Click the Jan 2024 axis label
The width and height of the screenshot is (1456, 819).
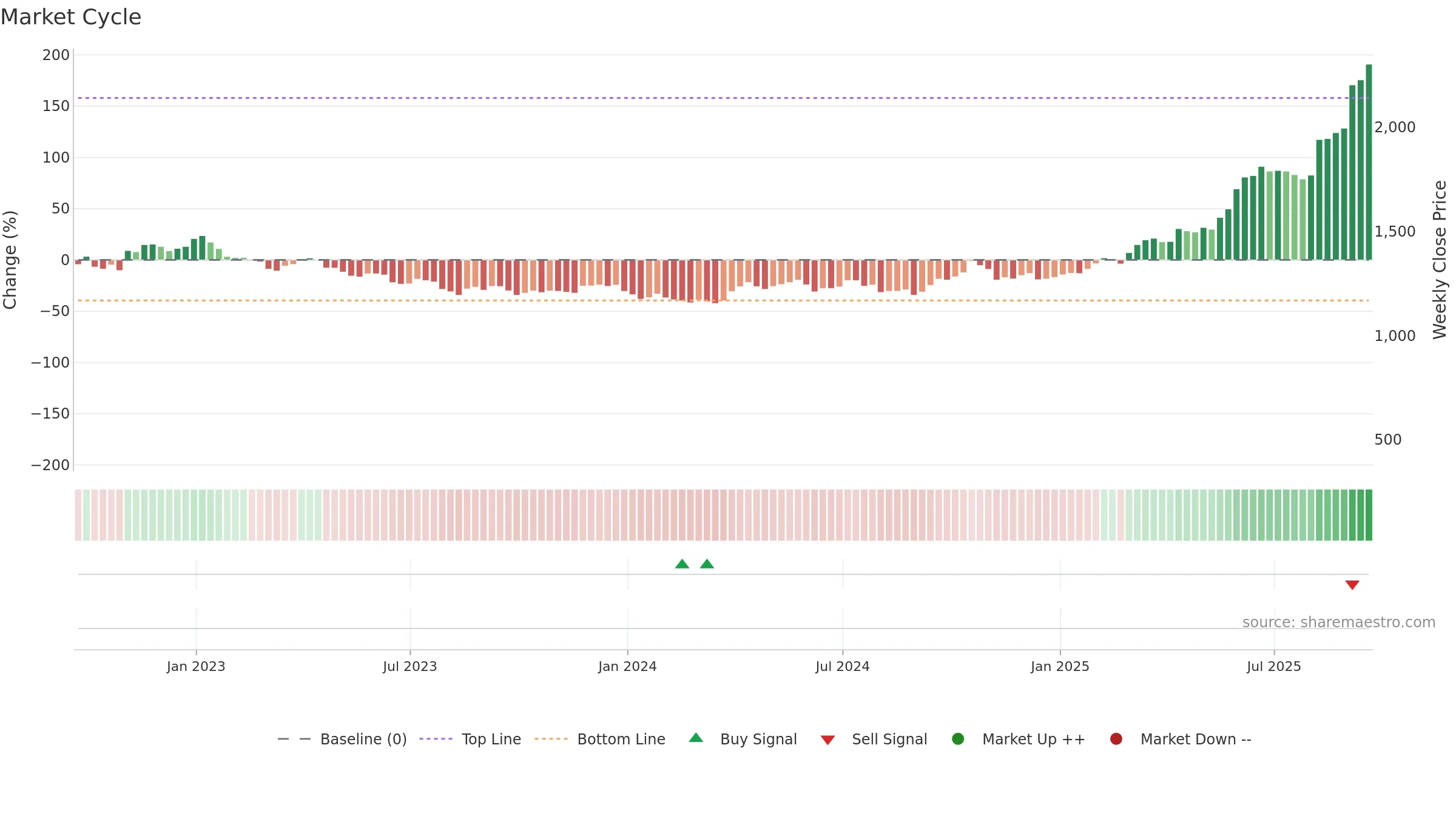(x=627, y=667)
